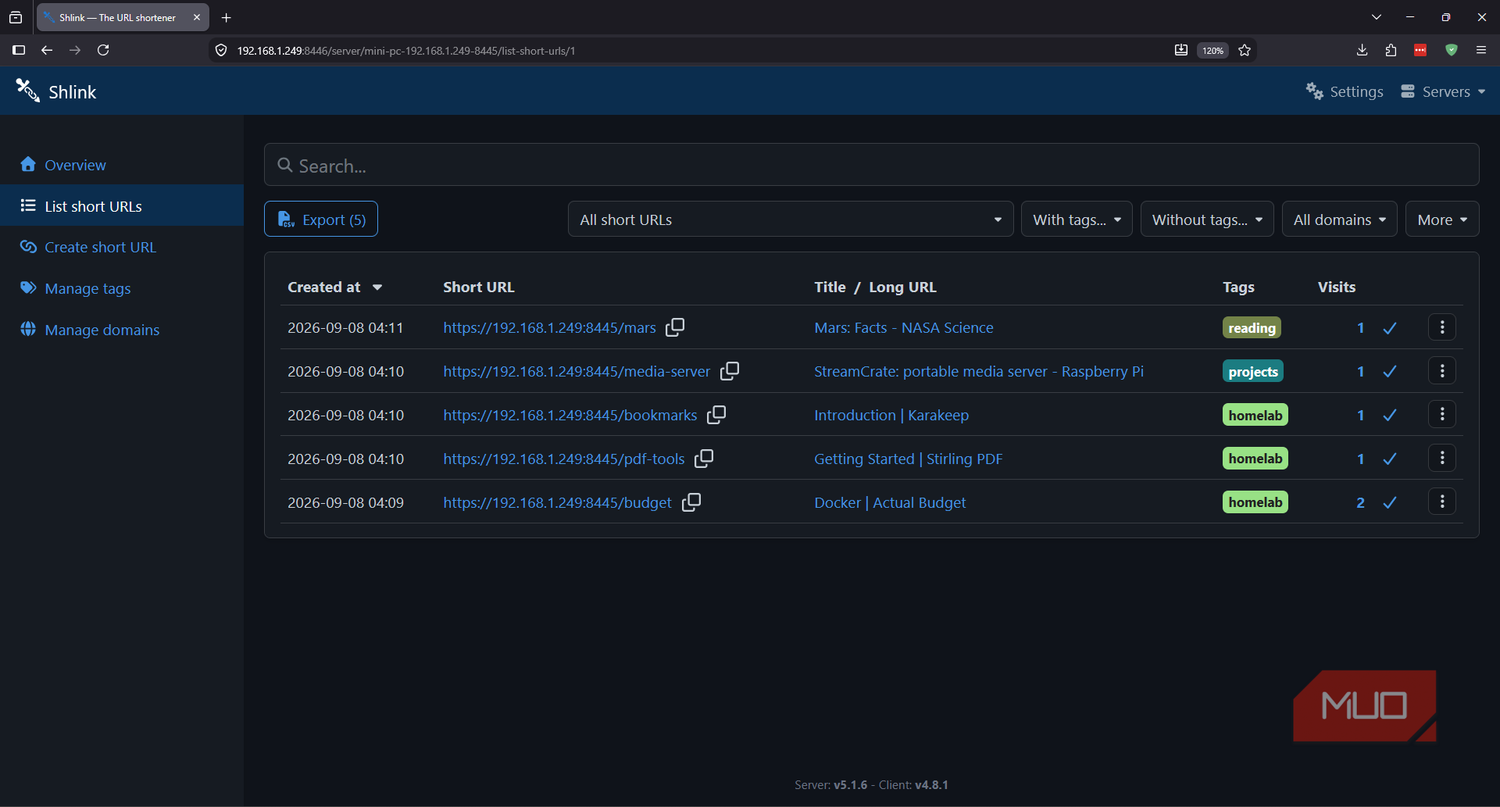The width and height of the screenshot is (1500, 807).
Task: Copy the media-server short URL
Action: 730,371
